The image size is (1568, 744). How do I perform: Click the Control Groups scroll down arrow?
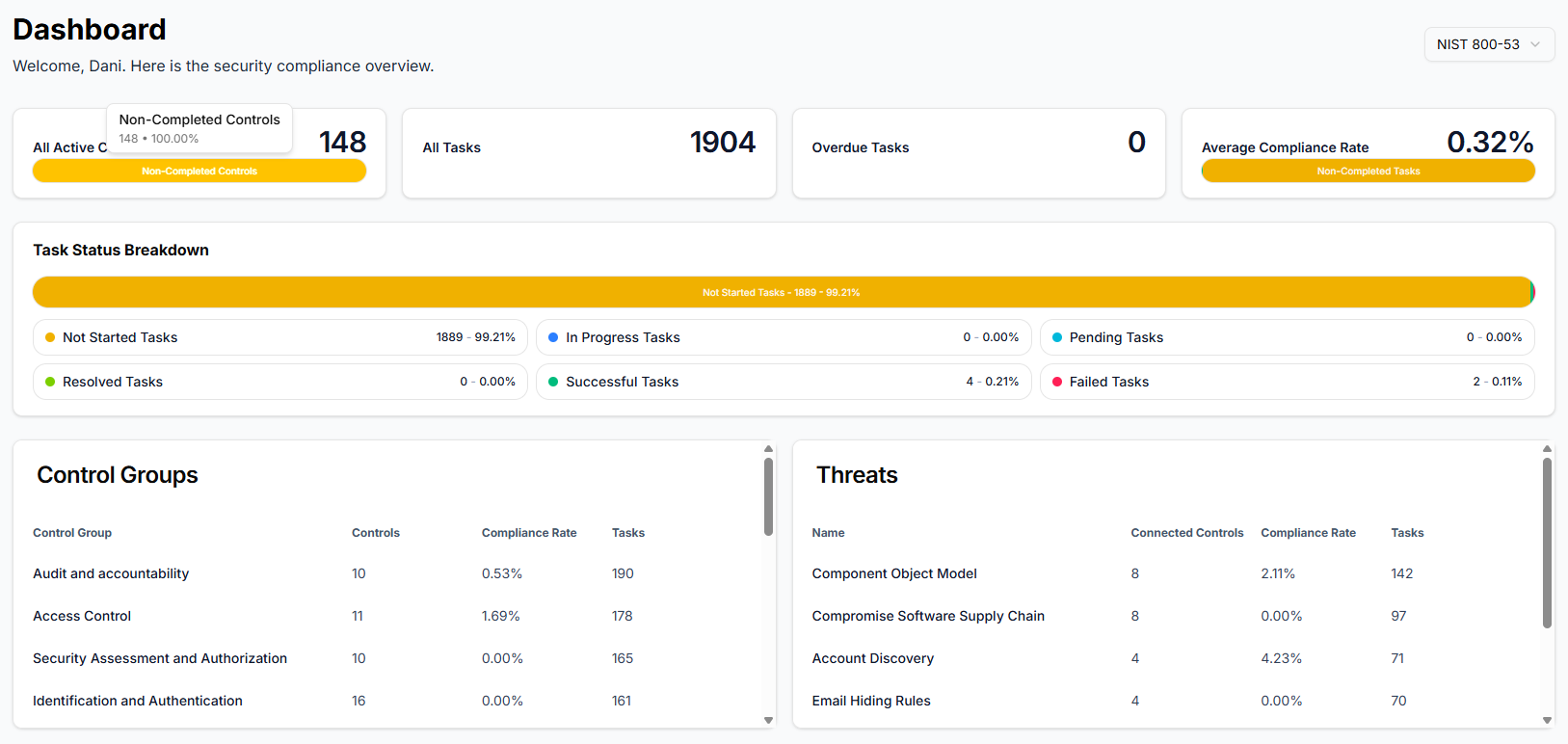click(768, 720)
